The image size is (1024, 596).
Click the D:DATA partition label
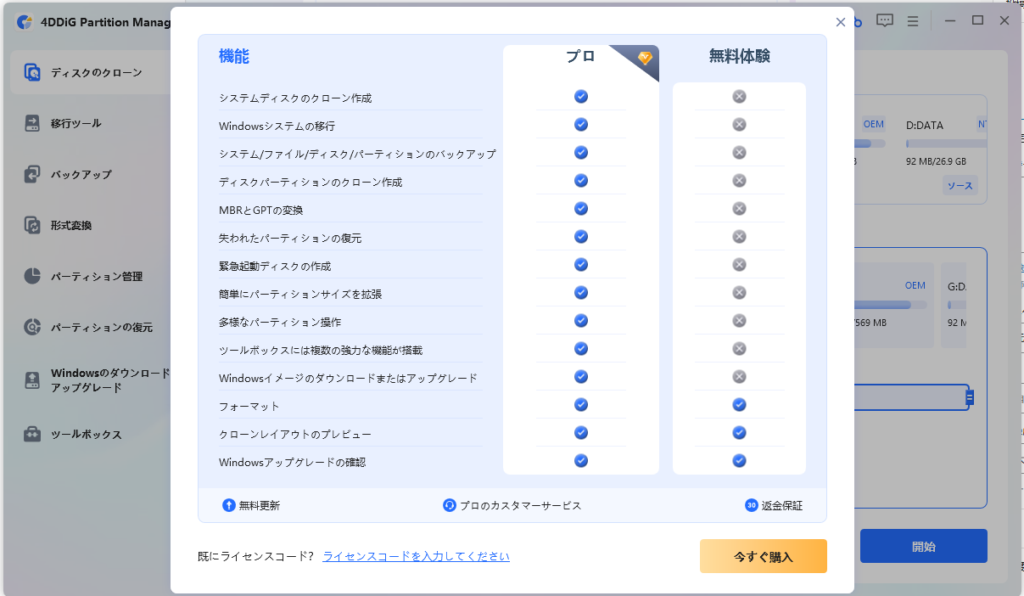[x=924, y=125]
